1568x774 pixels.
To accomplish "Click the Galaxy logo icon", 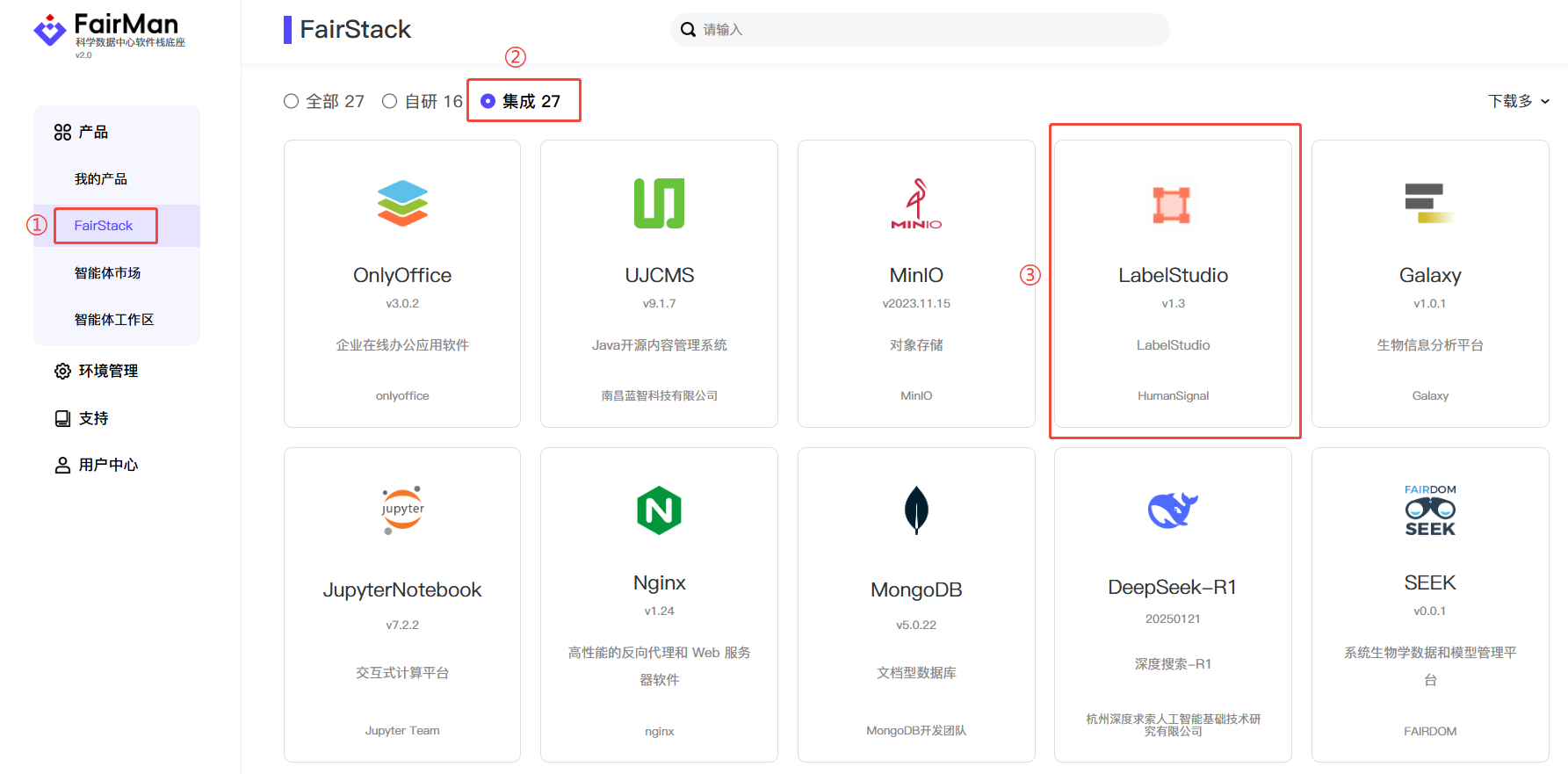I will (1428, 203).
